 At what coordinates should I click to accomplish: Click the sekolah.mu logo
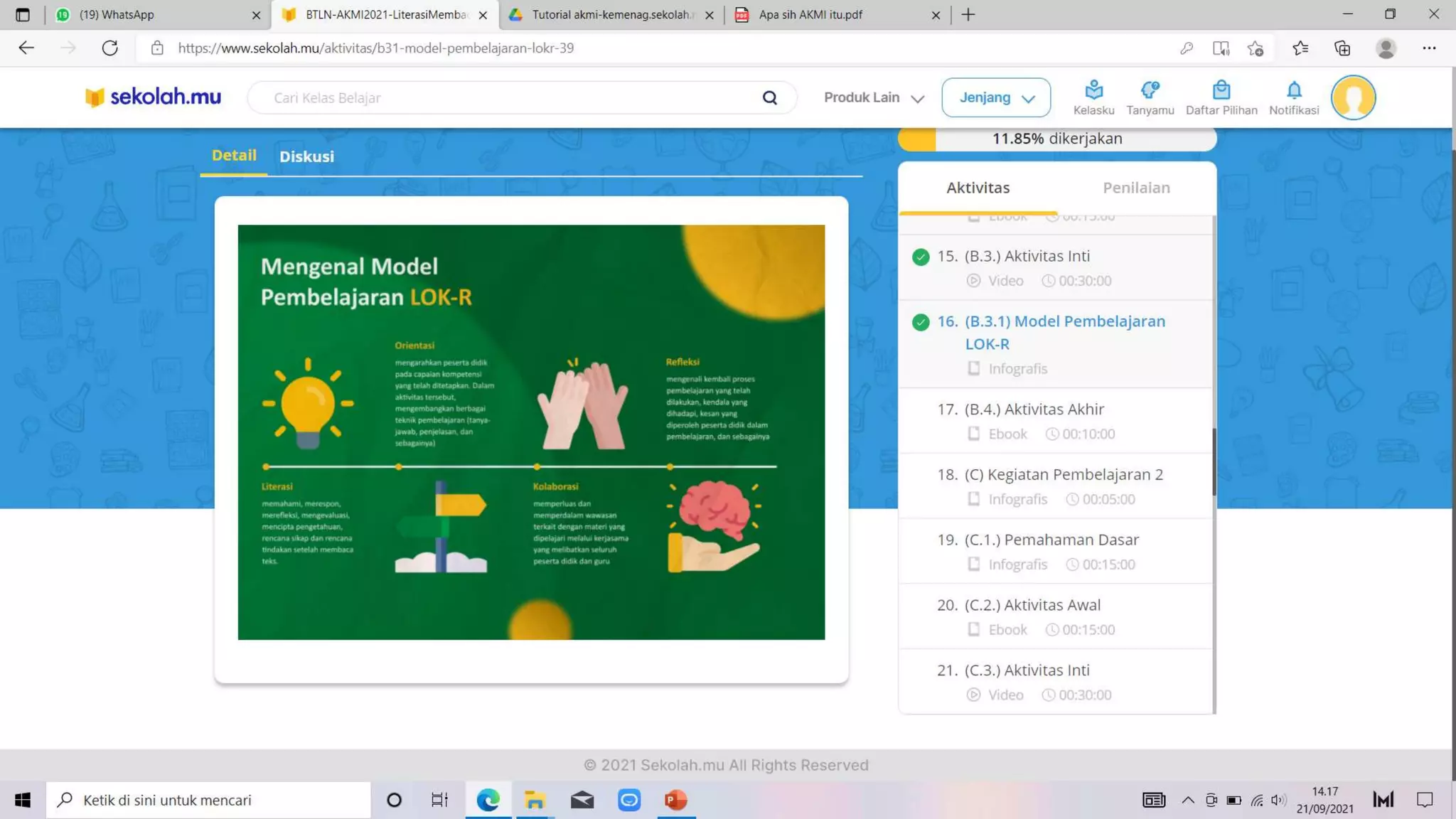(153, 97)
